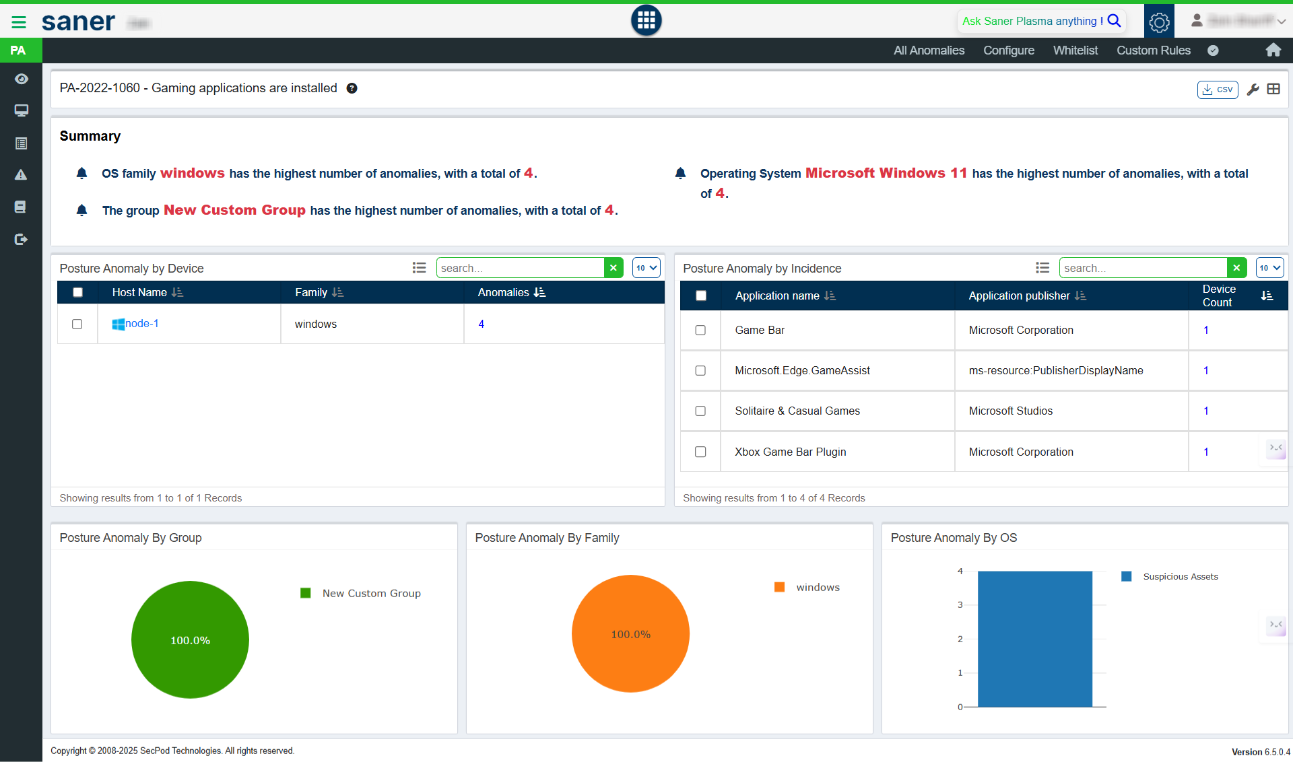Click the saner logo

(x=78, y=21)
